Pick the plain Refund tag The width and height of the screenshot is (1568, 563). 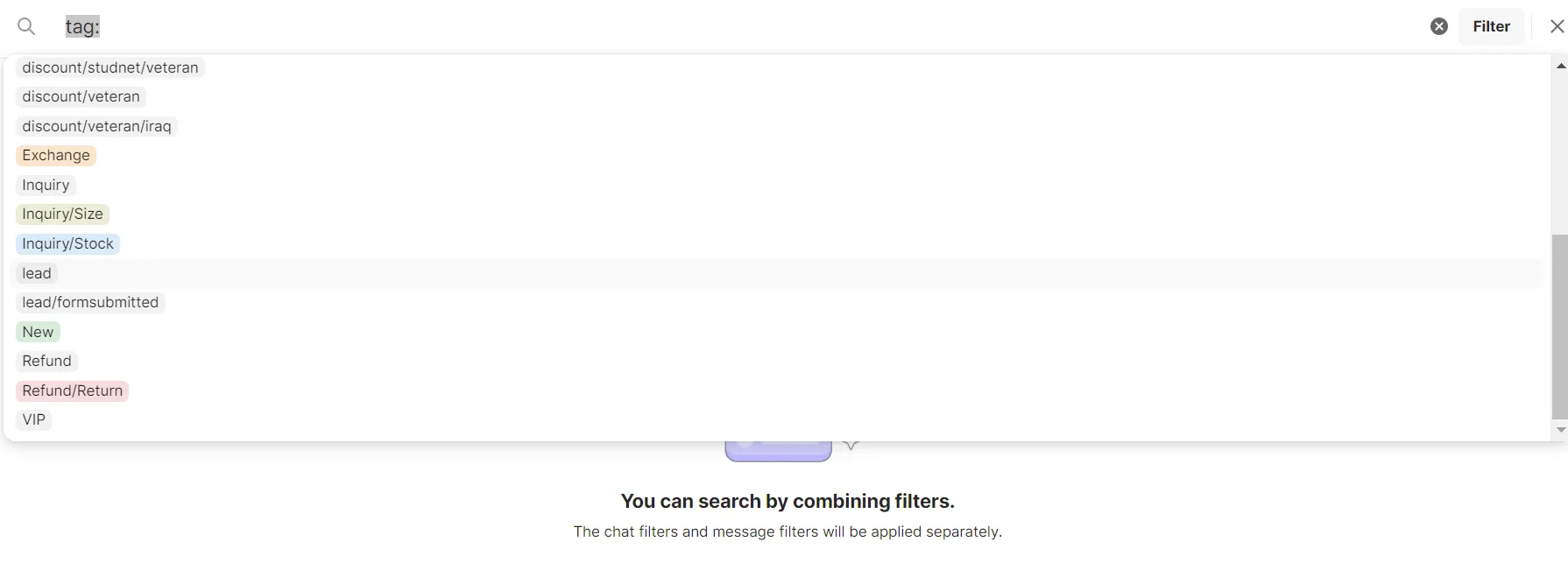point(46,361)
